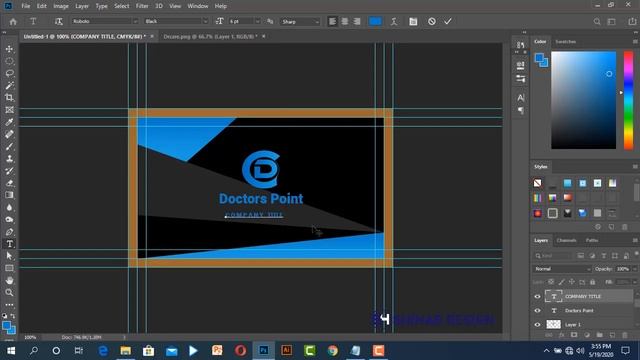
Task: Align text right
Action: [357, 22]
